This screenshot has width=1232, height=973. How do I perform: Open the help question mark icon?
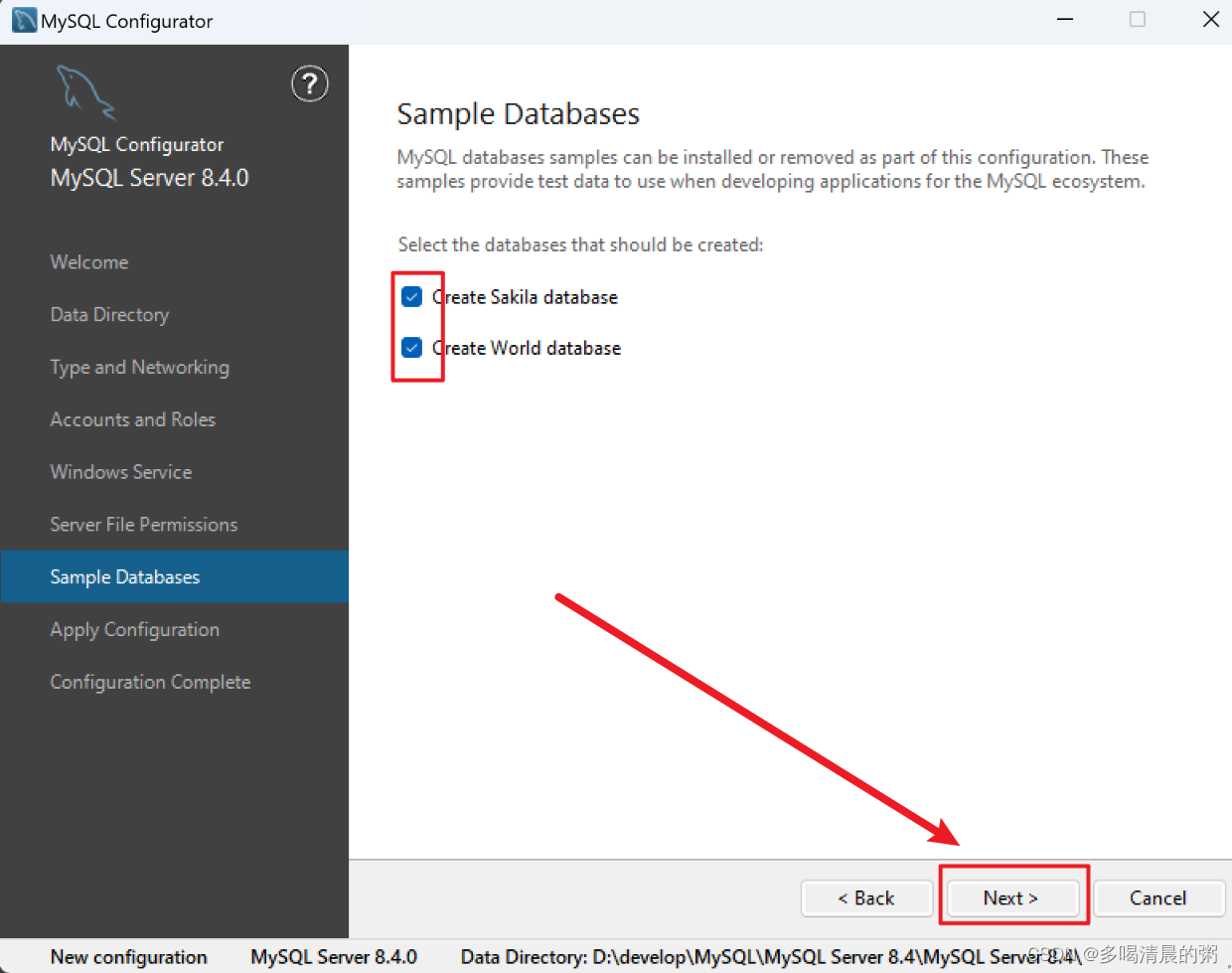310,83
